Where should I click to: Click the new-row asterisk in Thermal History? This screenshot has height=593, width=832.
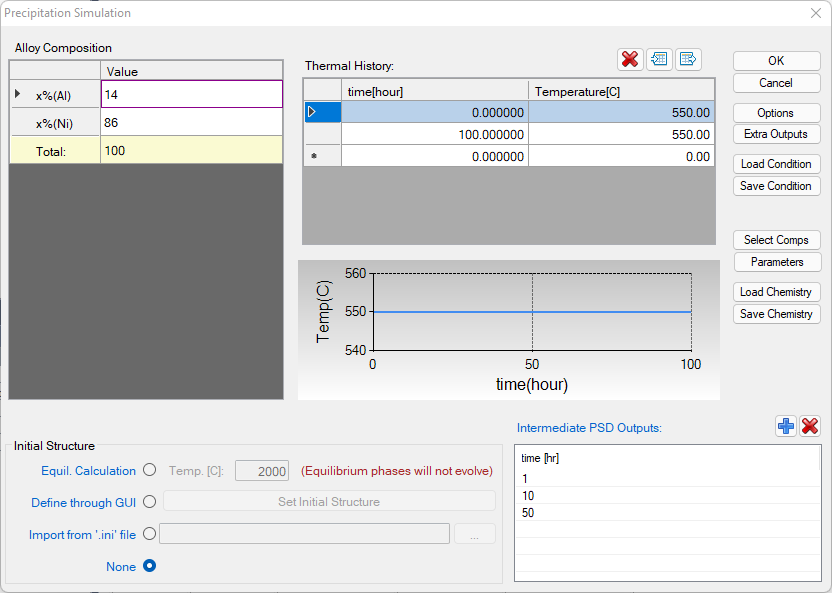(x=313, y=157)
